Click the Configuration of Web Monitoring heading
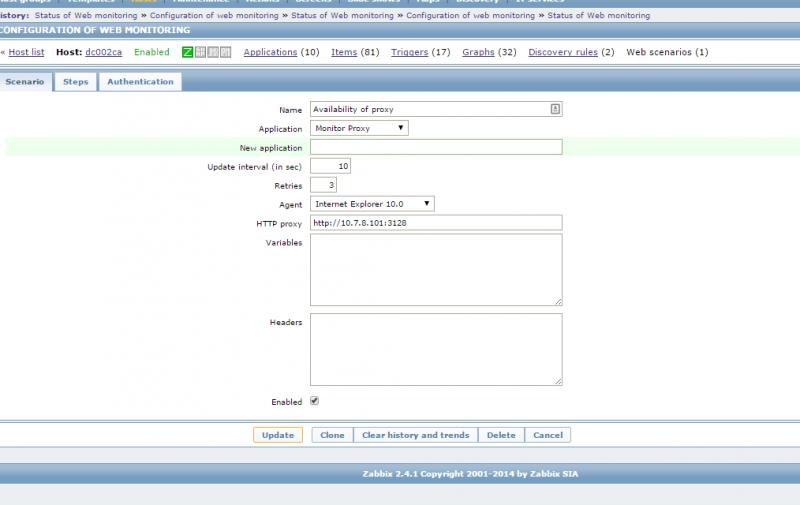Screen dimensions: 800x505 coord(94,30)
